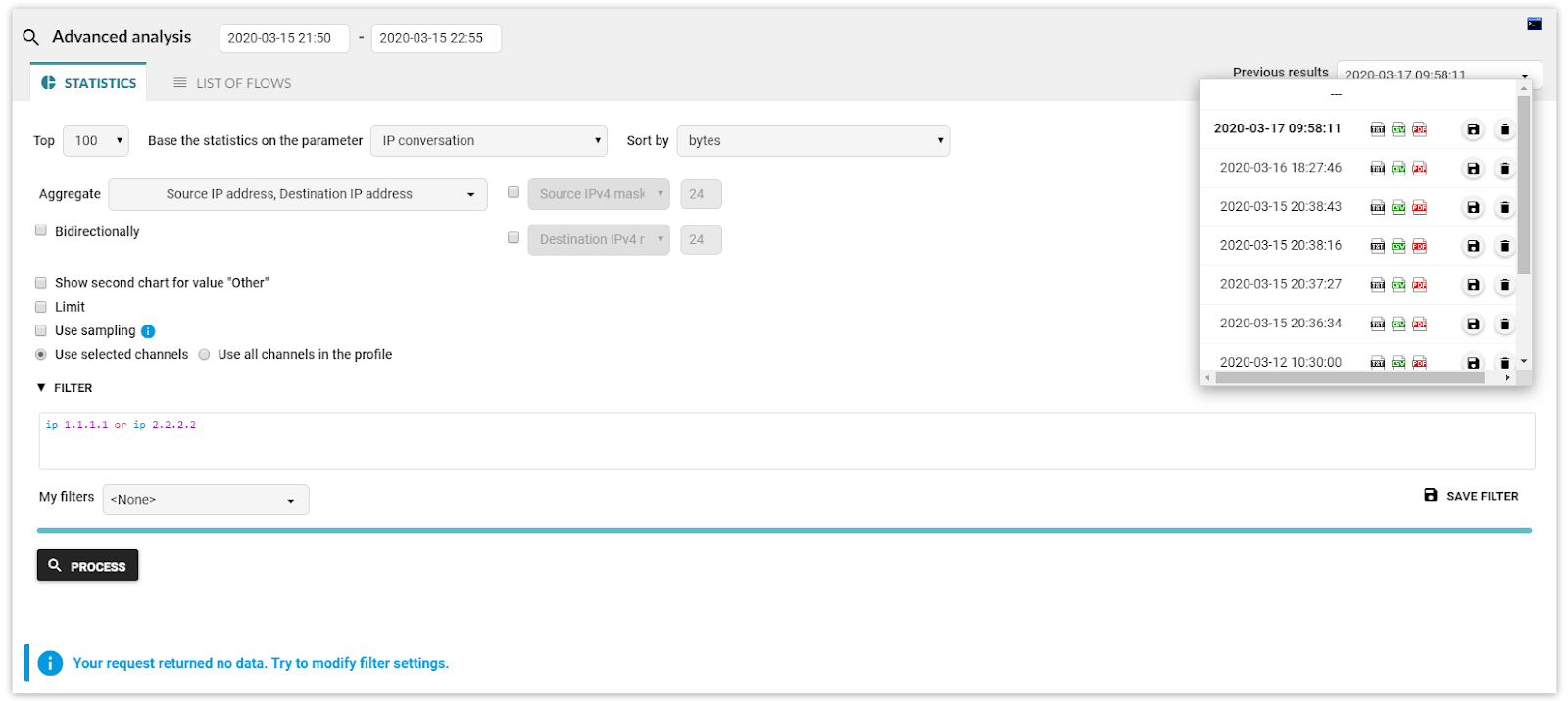Check Show second chart for value "Other"

[41, 283]
